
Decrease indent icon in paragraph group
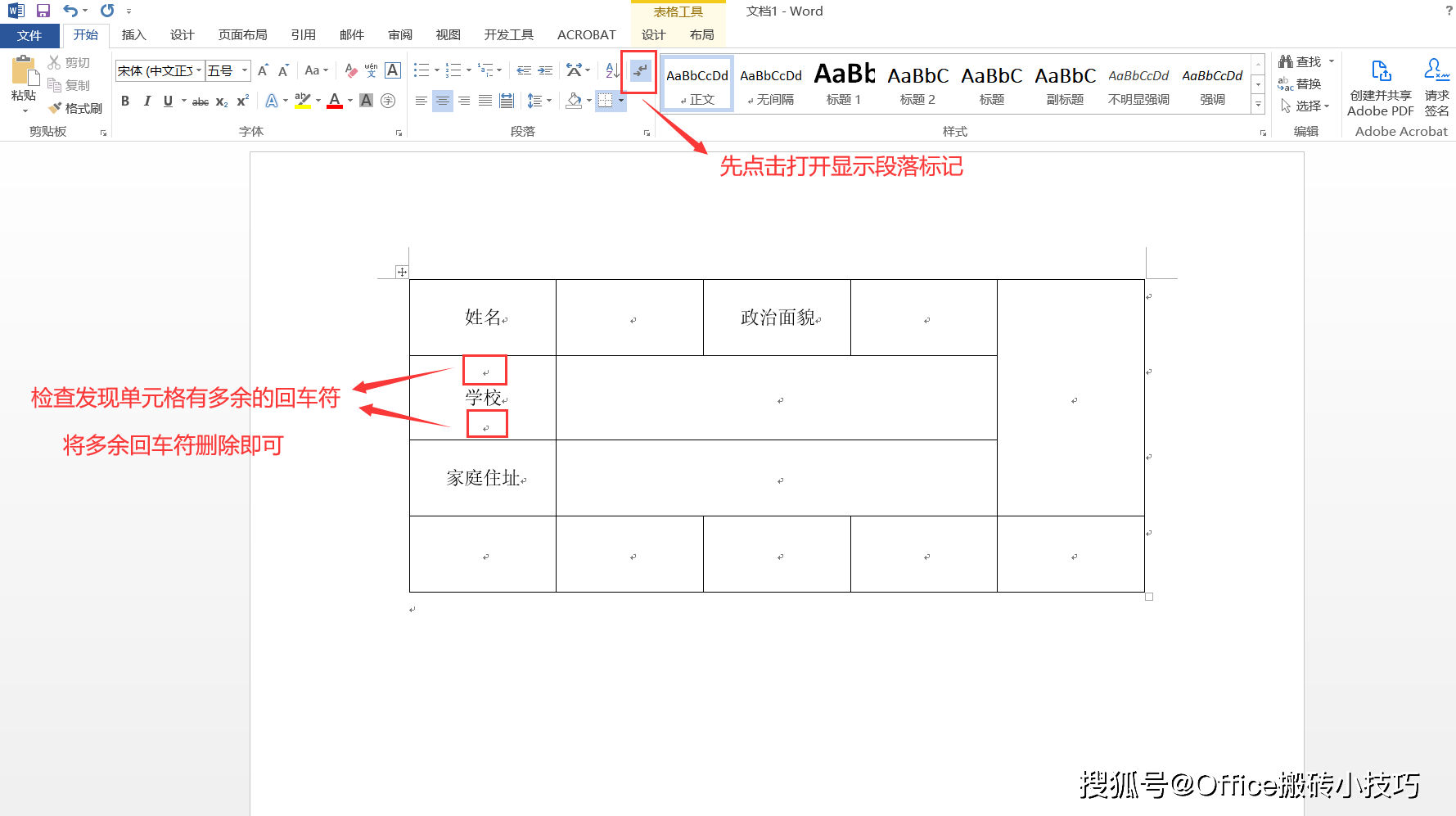524,71
